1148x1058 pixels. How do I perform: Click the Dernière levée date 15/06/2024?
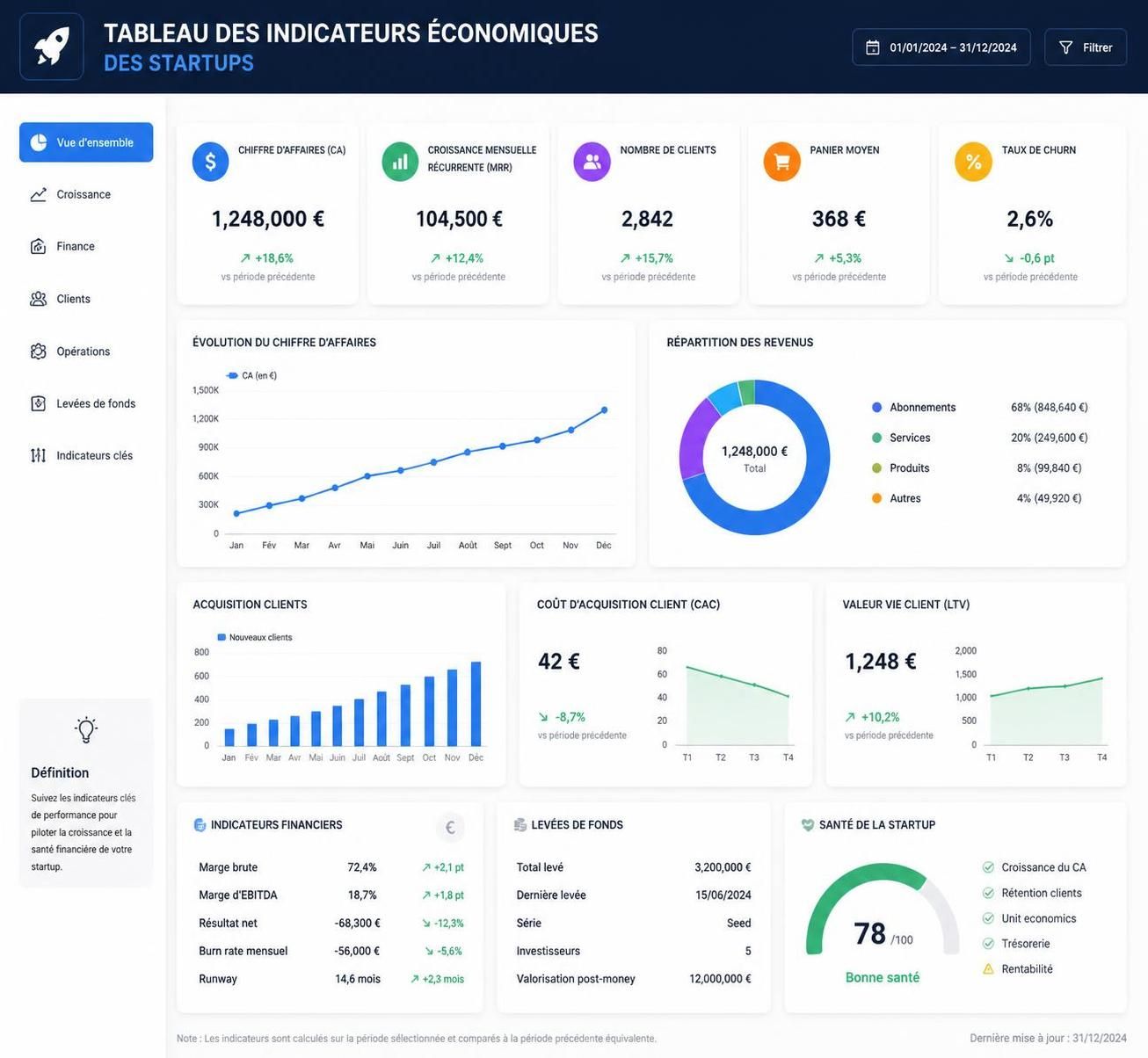click(723, 895)
